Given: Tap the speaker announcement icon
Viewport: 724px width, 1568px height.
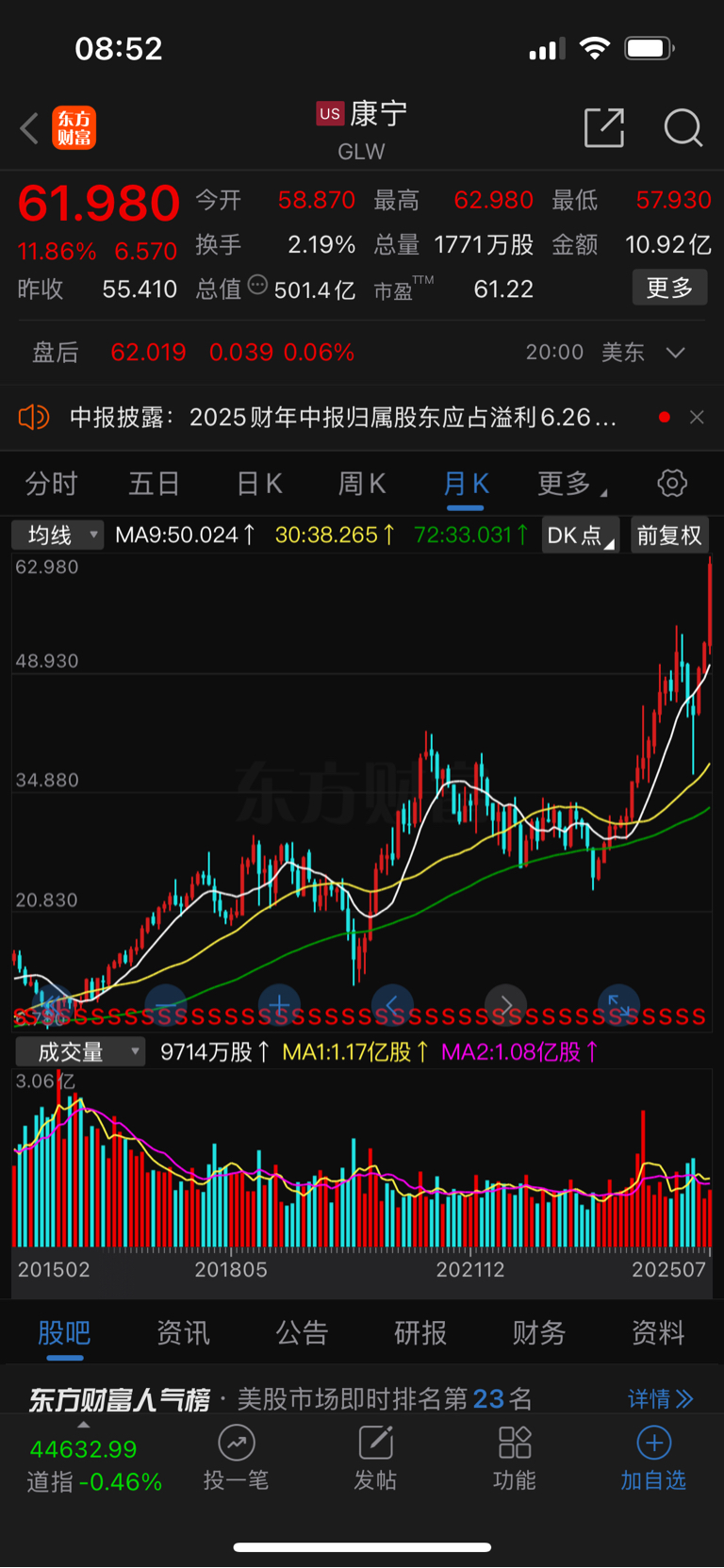Looking at the screenshot, I should click(34, 417).
